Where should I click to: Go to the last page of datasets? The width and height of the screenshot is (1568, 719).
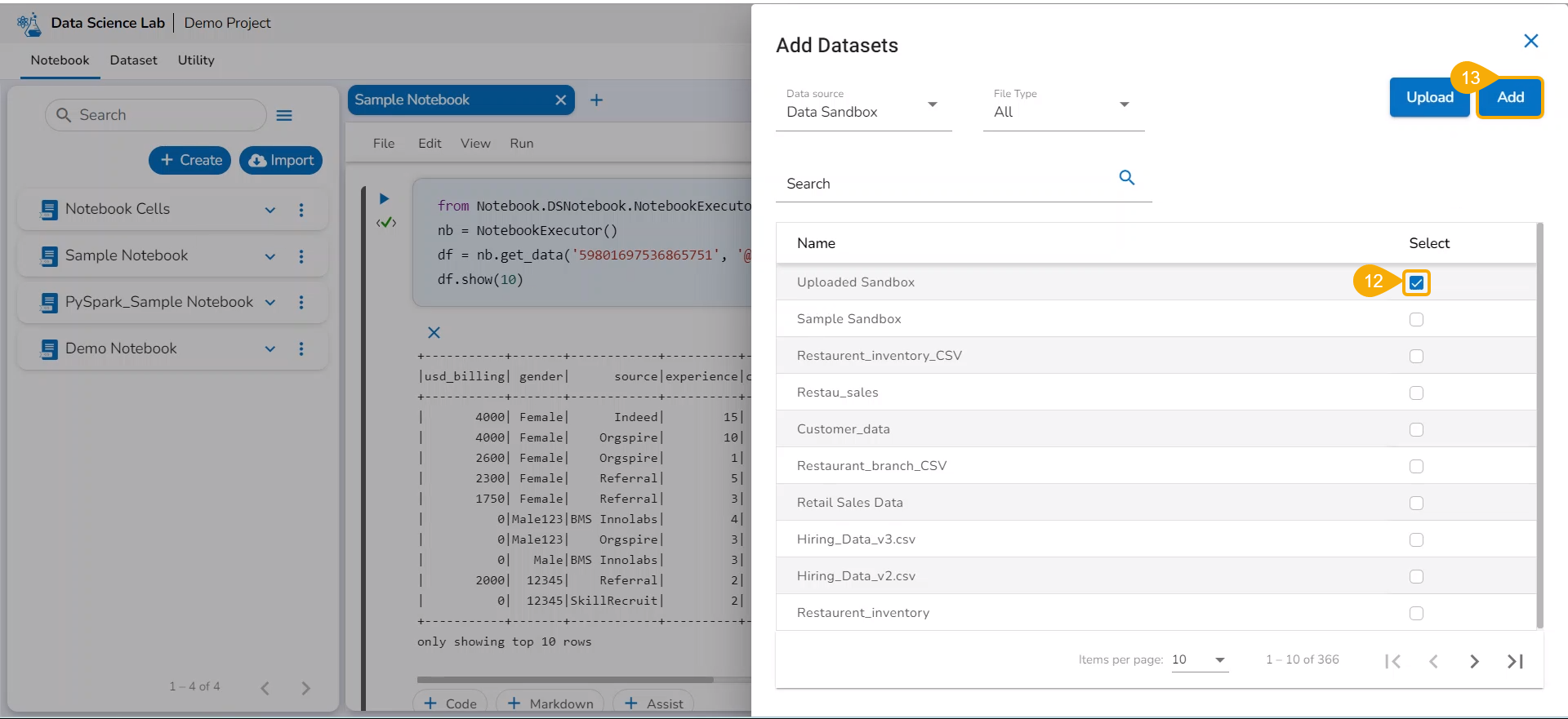click(1515, 661)
